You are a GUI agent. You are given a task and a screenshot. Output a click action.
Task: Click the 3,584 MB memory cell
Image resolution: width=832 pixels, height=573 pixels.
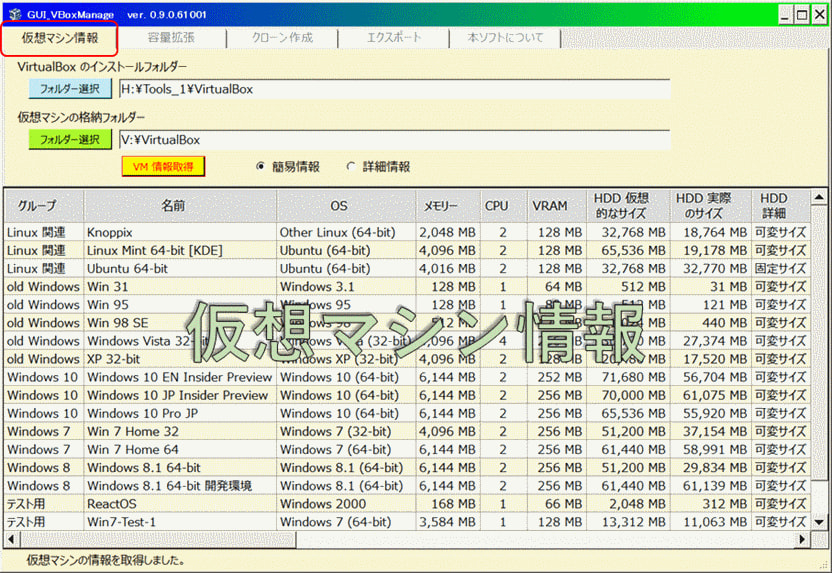tap(448, 522)
